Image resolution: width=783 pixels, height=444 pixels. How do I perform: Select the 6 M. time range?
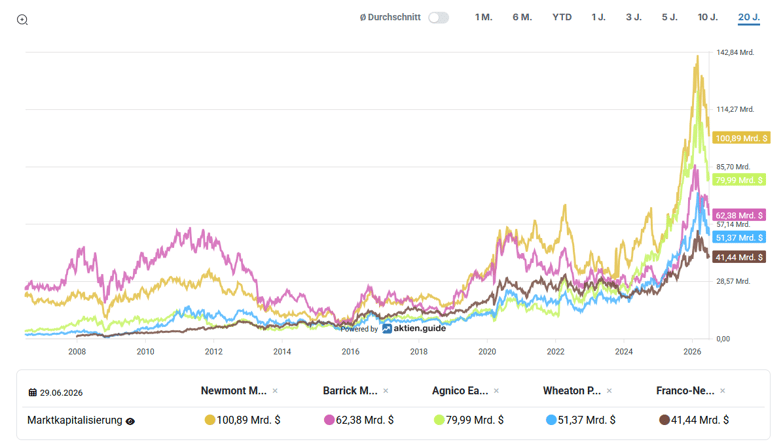pos(522,17)
